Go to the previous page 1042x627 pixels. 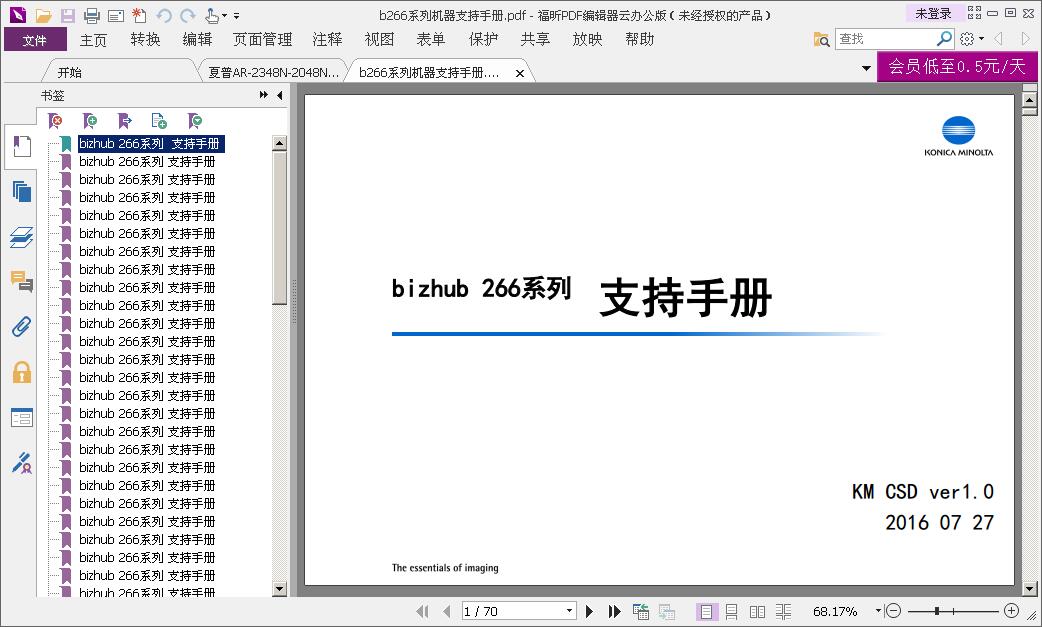click(x=447, y=611)
